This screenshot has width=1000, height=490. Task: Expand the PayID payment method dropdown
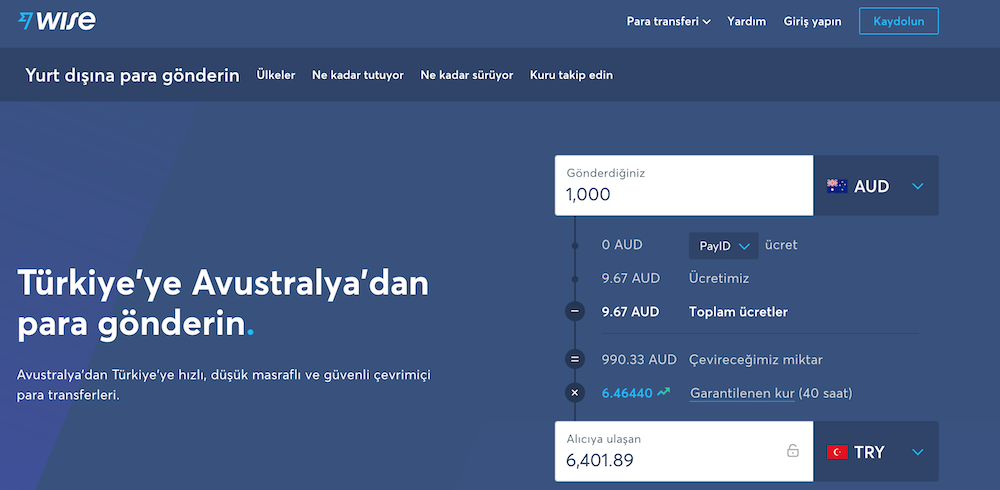(x=724, y=246)
